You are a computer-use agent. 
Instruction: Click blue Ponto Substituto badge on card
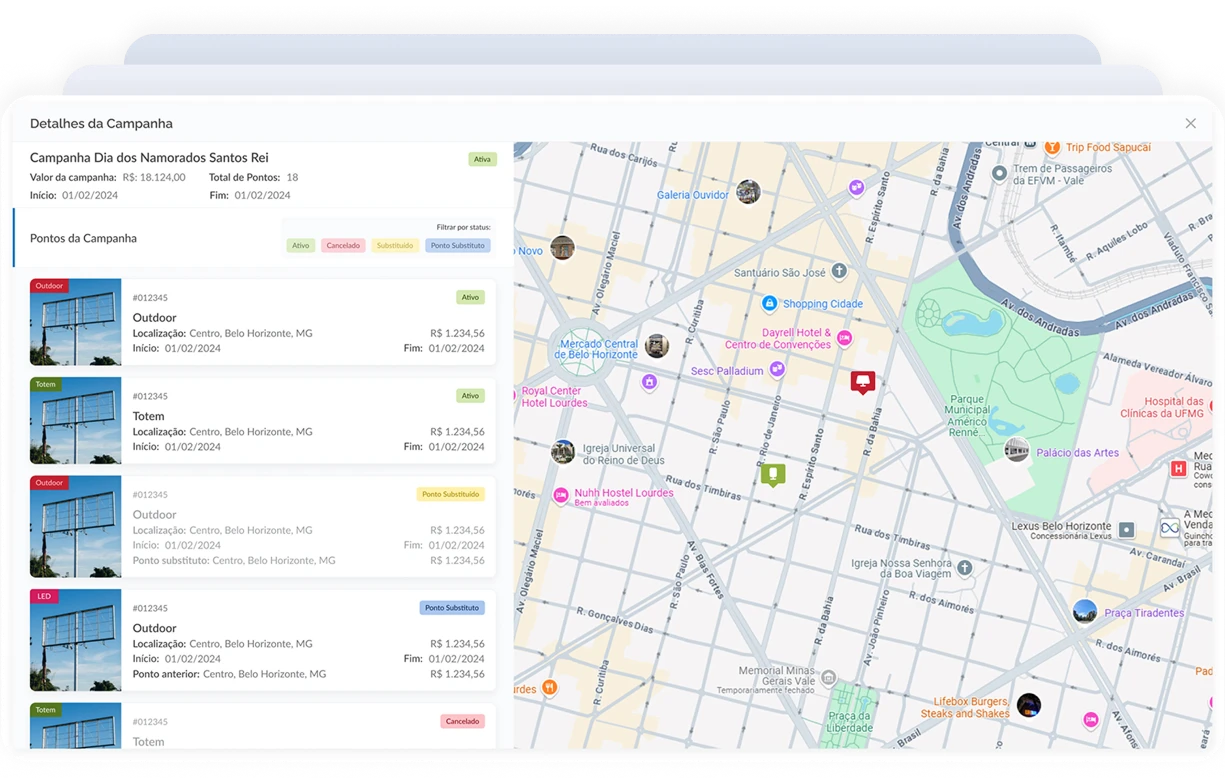pos(452,608)
